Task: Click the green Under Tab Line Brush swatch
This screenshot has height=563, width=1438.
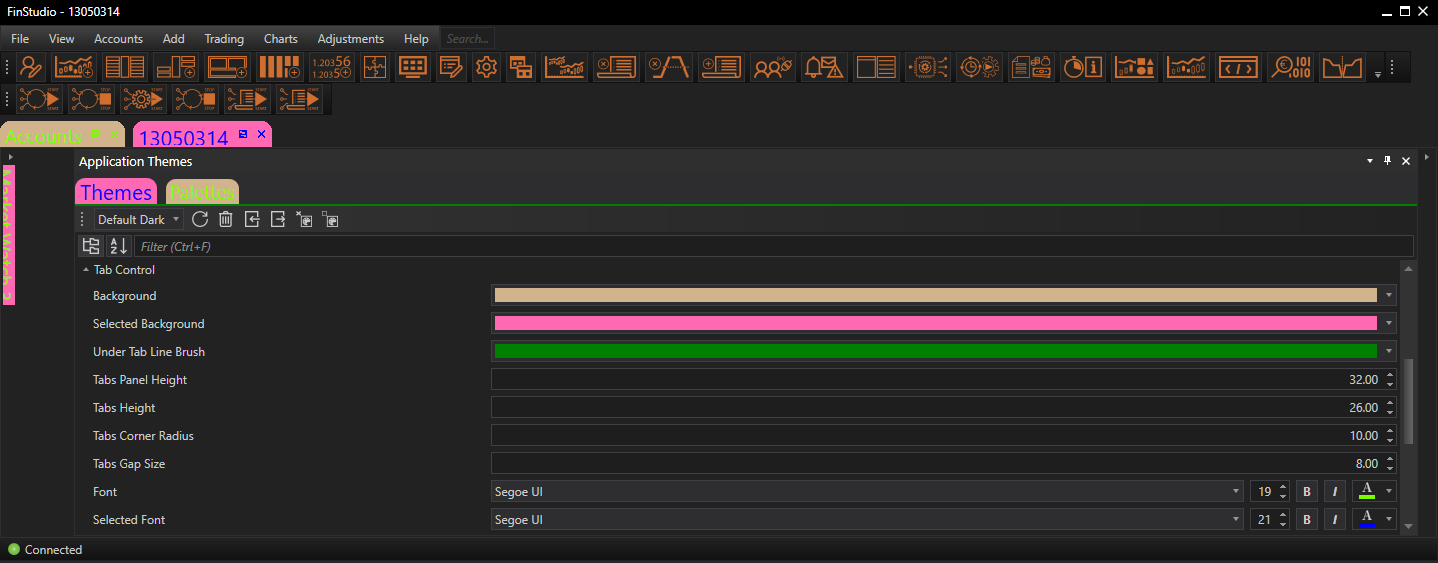Action: coord(935,352)
